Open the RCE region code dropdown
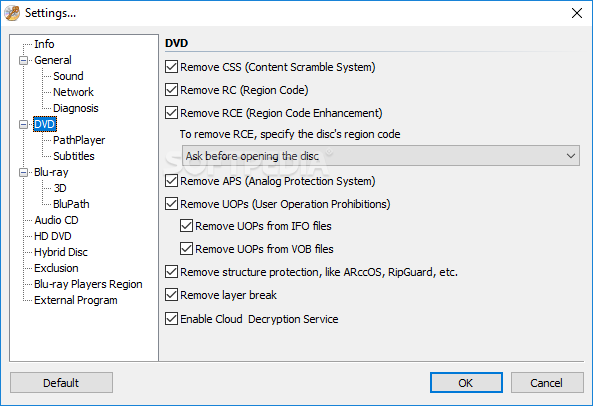This screenshot has width=593, height=406. pyautogui.click(x=380, y=156)
